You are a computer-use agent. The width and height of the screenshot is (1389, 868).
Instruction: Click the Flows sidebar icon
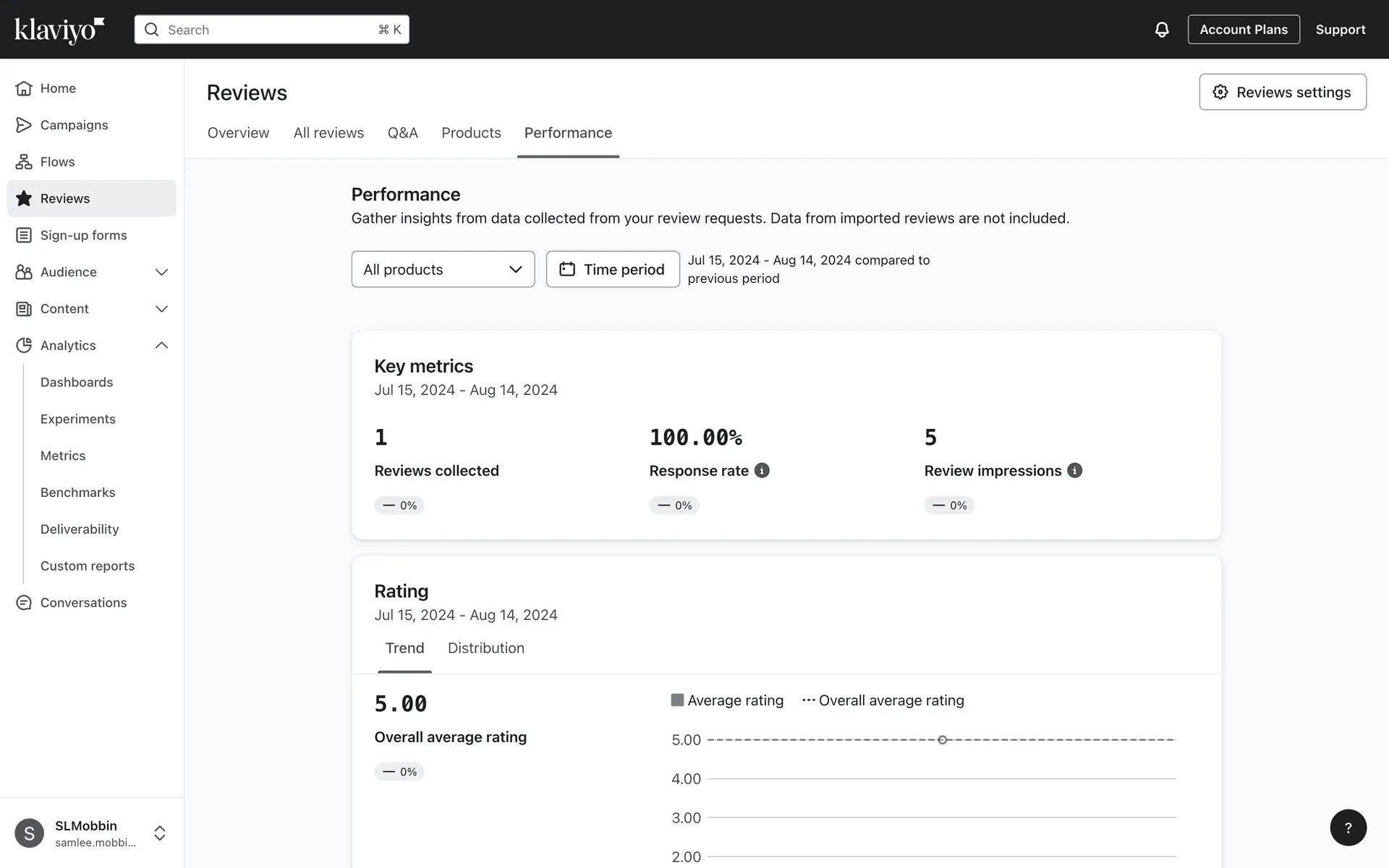point(24,162)
